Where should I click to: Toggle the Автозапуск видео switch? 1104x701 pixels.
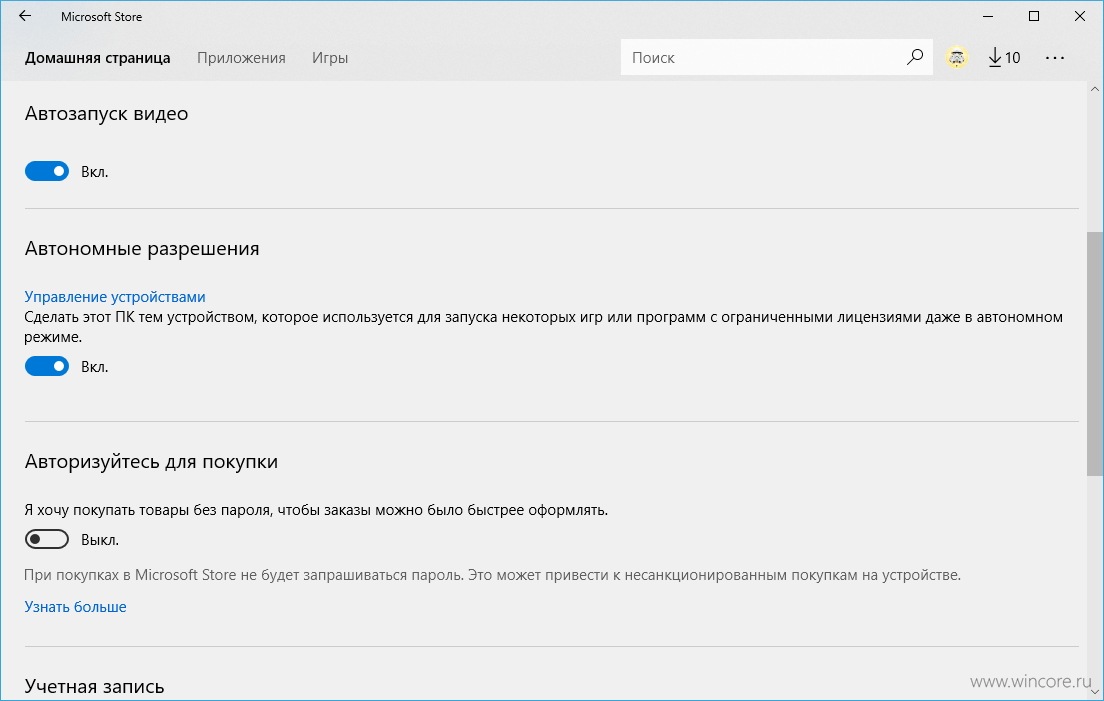tap(47, 171)
